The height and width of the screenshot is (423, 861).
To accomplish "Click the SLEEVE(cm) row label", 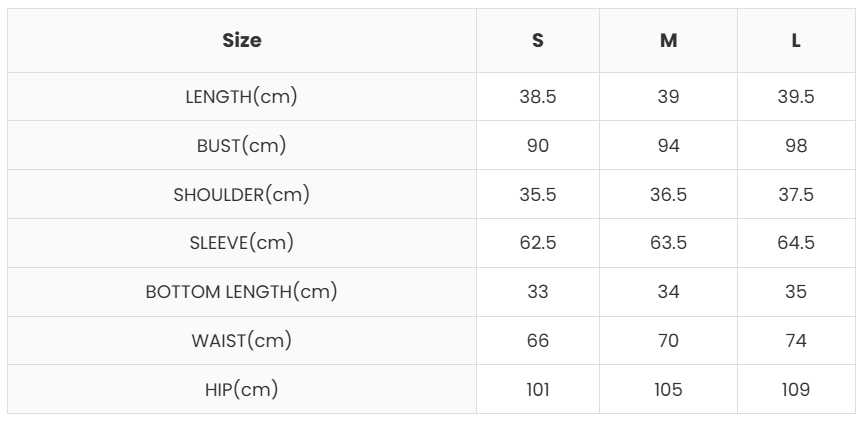I will 242,243.
